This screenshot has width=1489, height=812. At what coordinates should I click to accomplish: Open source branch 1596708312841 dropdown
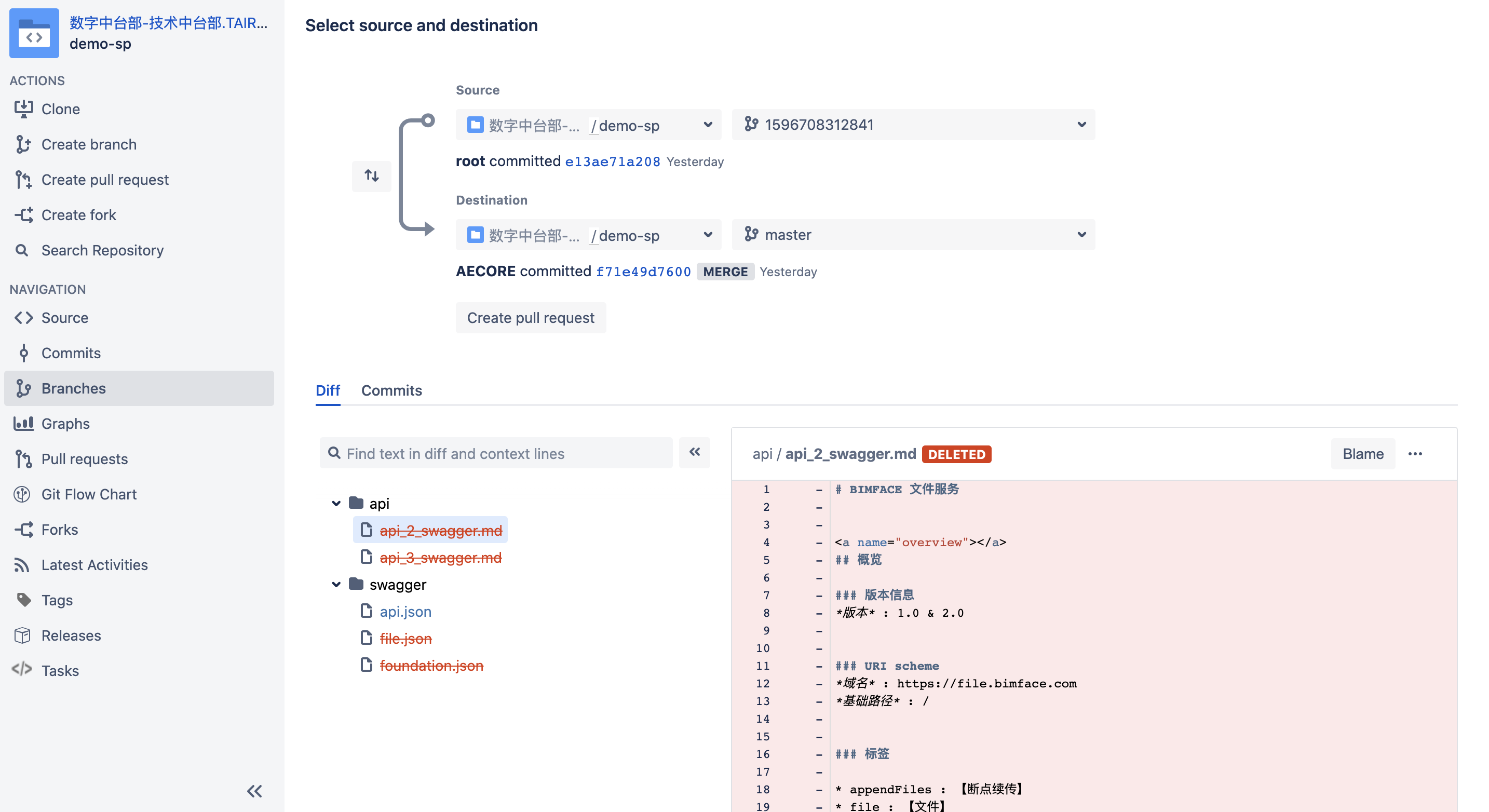tap(913, 125)
